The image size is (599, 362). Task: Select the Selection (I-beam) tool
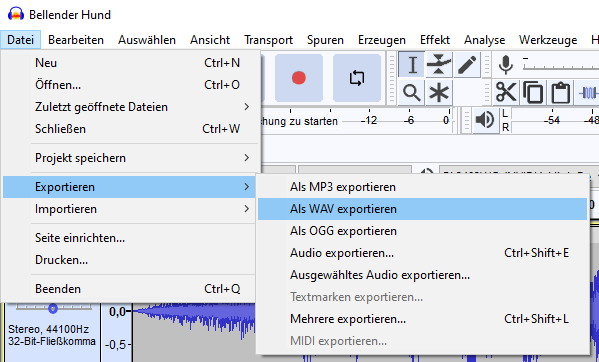pyautogui.click(x=412, y=64)
